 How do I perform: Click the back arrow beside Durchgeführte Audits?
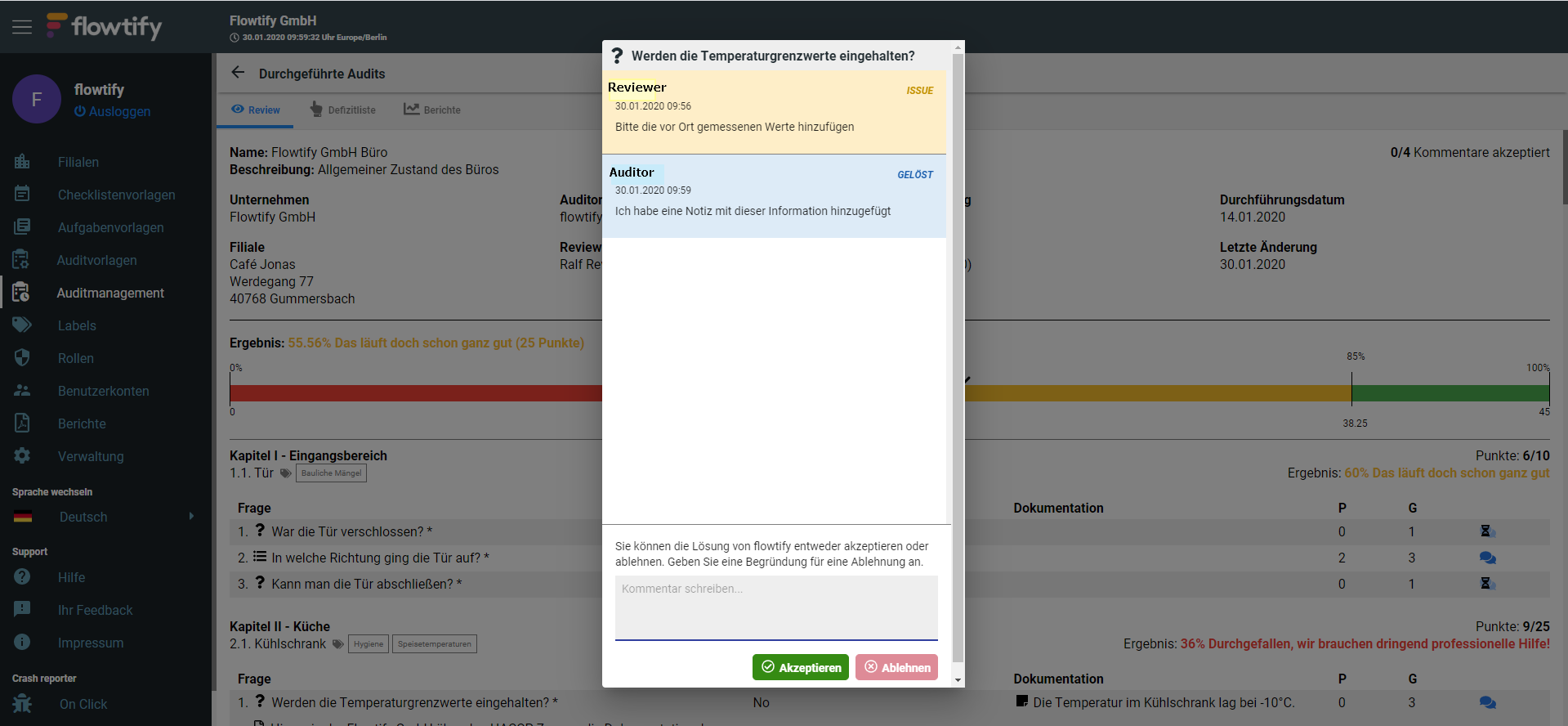tap(238, 73)
